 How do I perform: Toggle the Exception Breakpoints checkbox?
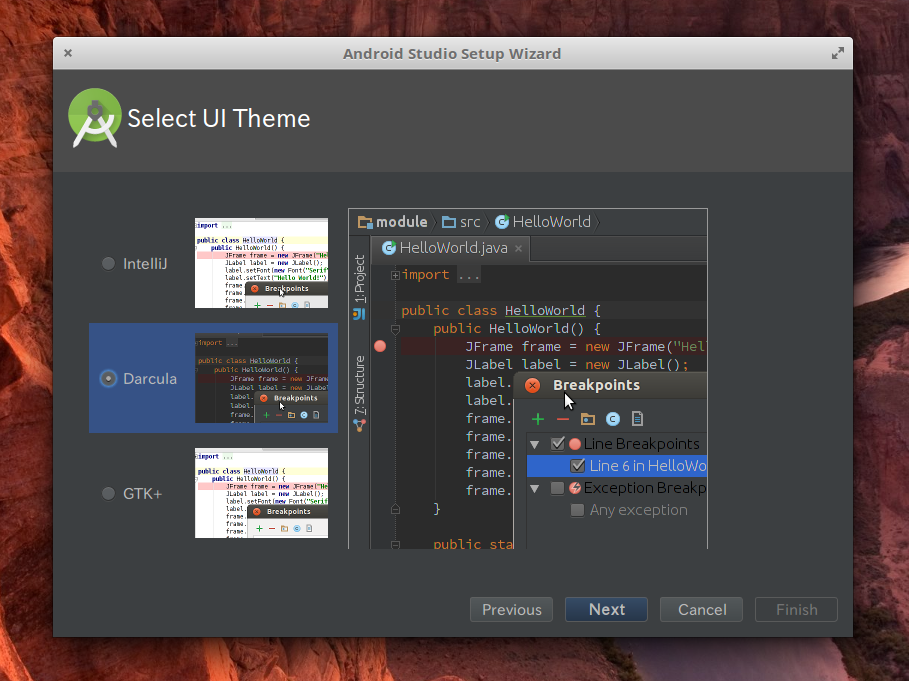[x=557, y=488]
